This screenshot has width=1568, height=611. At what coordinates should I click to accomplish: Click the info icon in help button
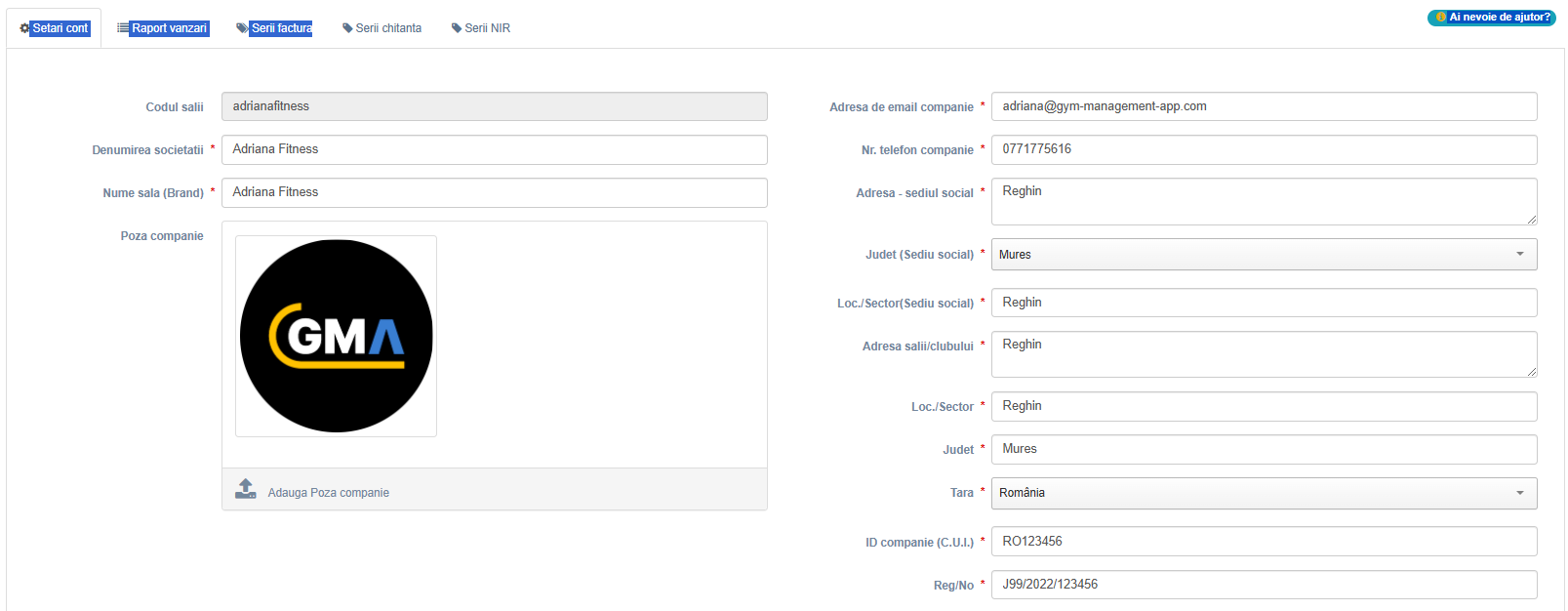pos(1441,18)
